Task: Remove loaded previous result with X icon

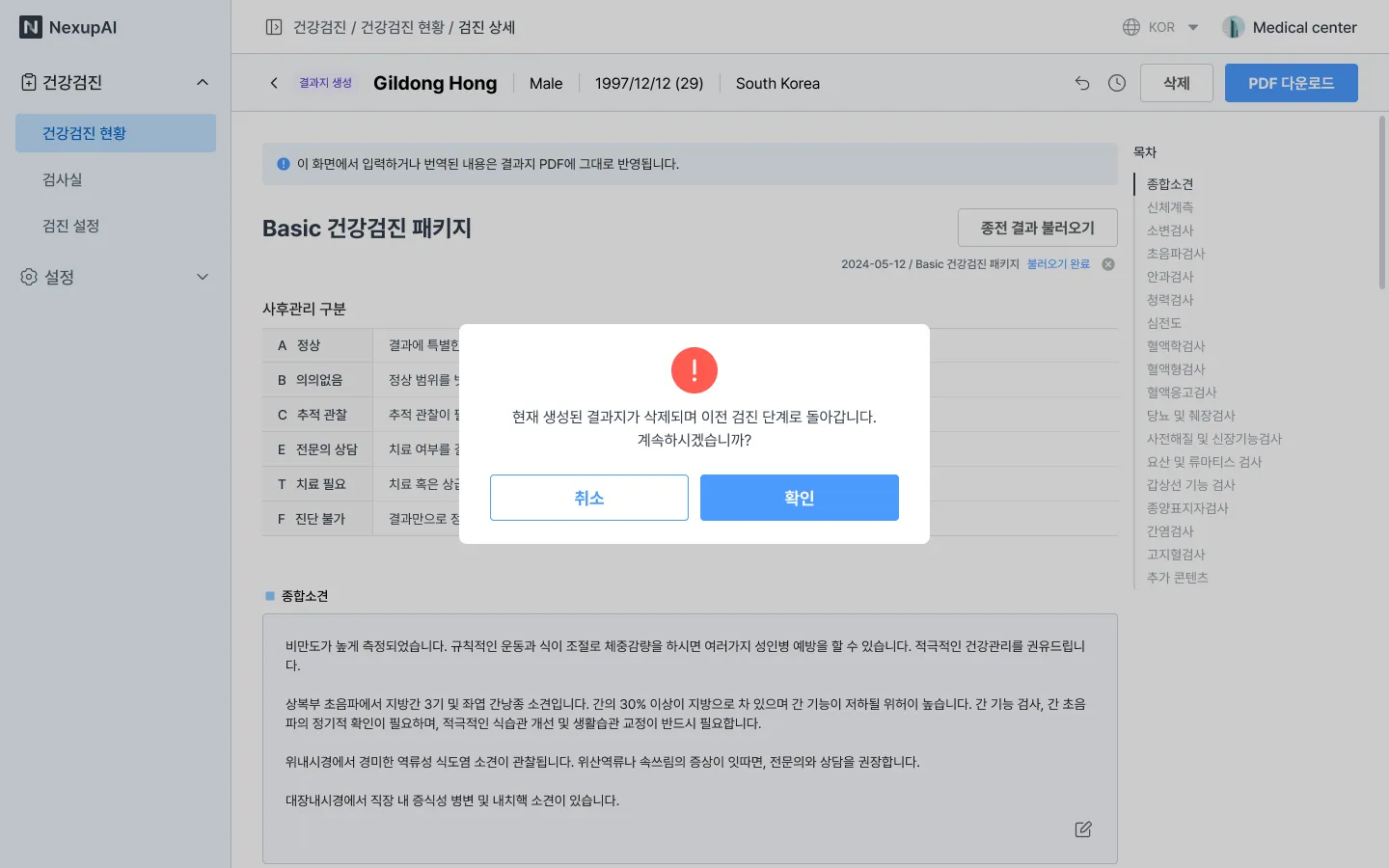Action: 1108,264
